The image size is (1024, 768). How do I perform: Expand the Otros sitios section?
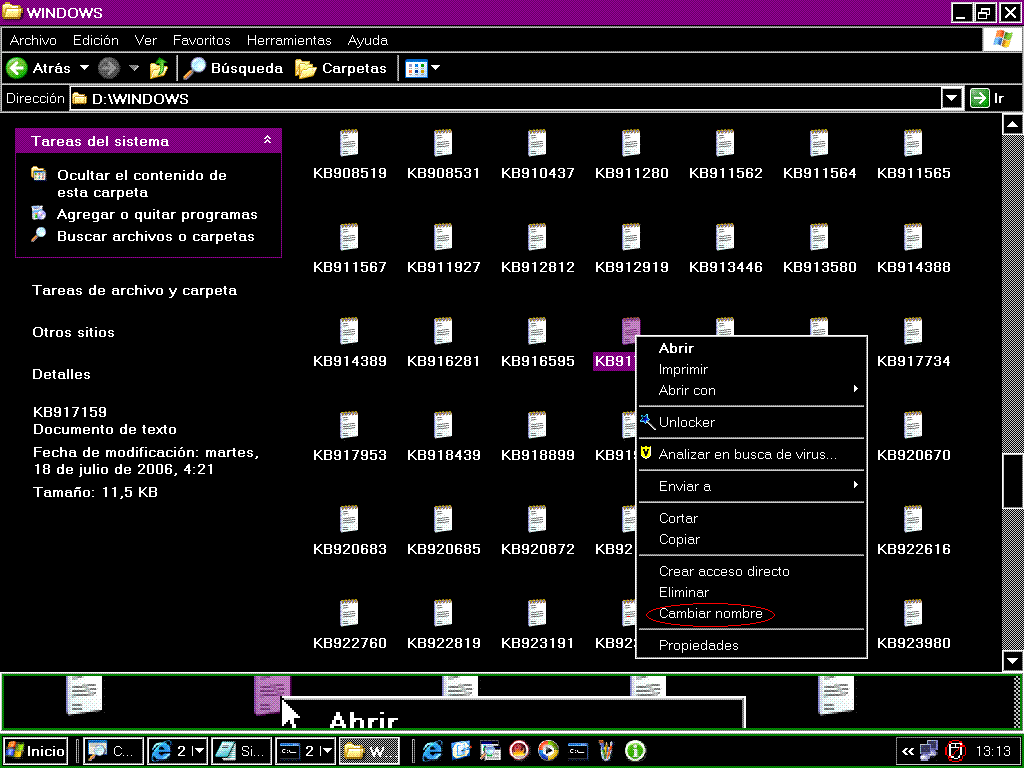pos(73,332)
